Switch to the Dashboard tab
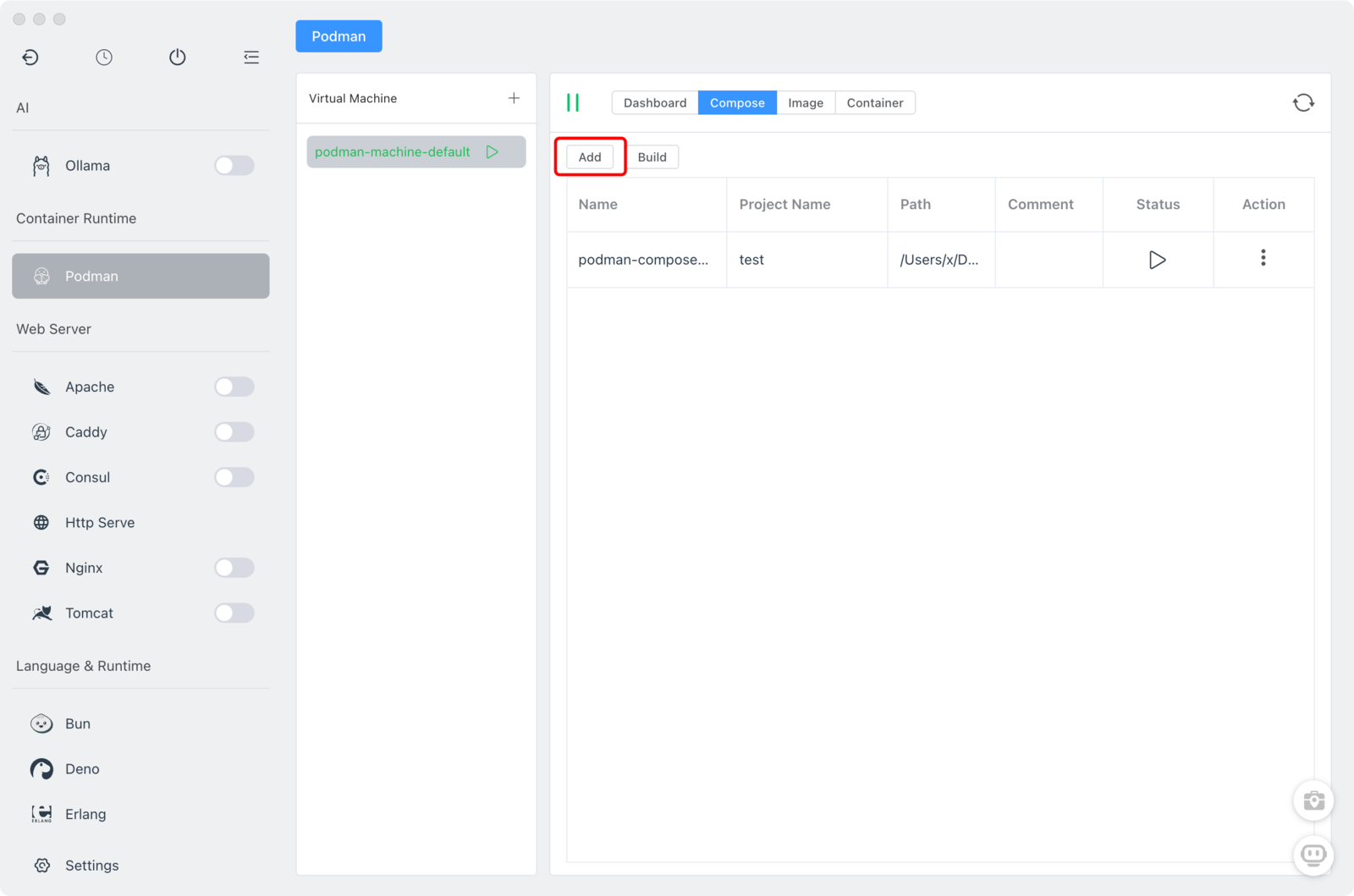1354x896 pixels. pos(655,103)
